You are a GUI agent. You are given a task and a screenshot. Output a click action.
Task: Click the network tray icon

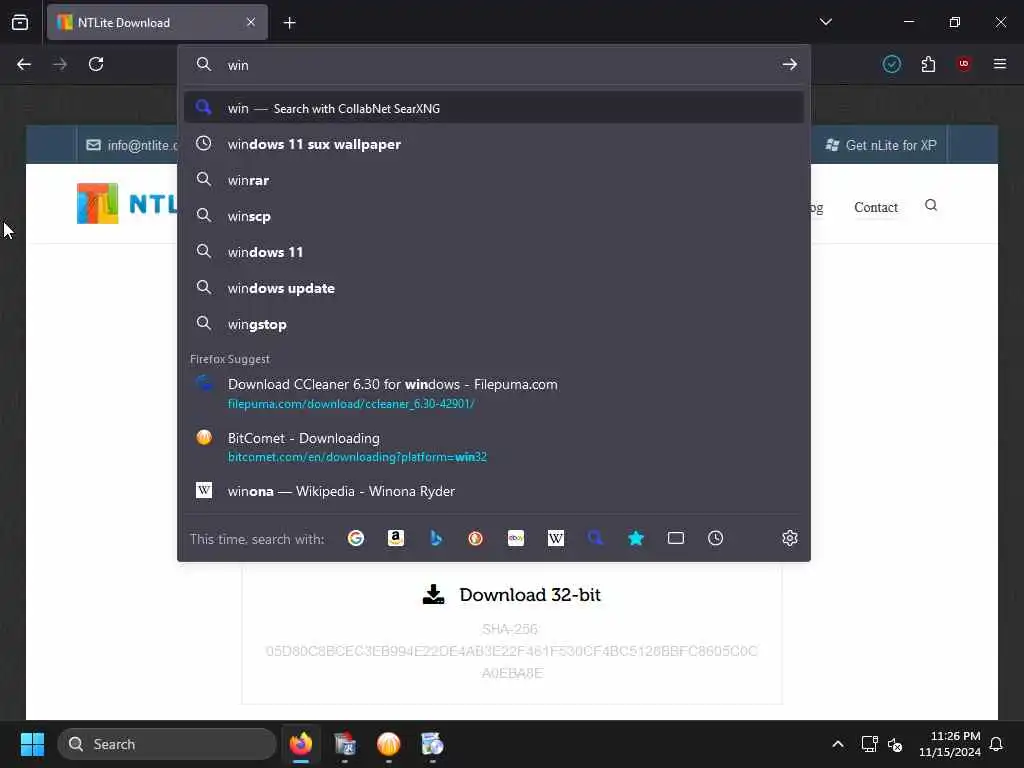coord(869,744)
